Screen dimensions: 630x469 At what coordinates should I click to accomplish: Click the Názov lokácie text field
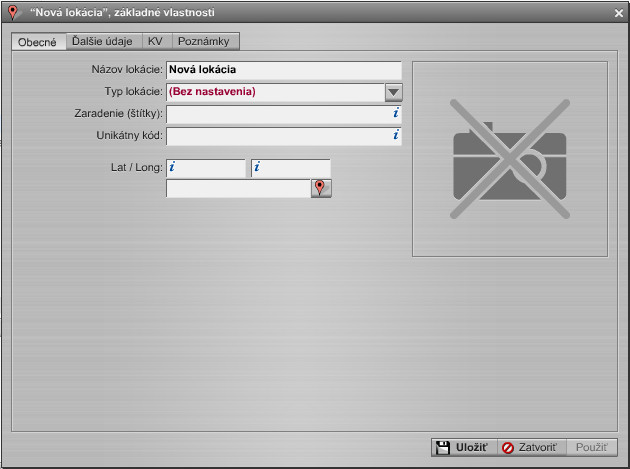[x=283, y=70]
